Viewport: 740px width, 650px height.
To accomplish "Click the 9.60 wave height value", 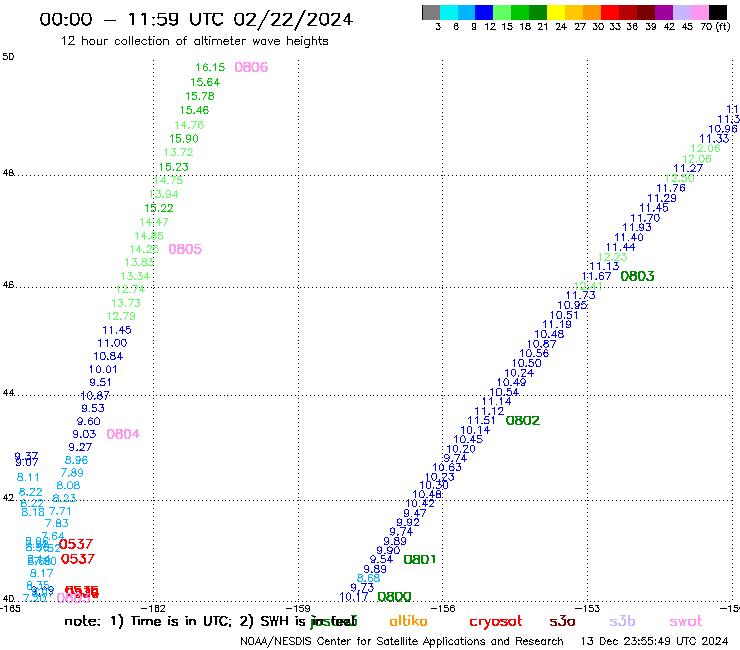I will [88, 422].
